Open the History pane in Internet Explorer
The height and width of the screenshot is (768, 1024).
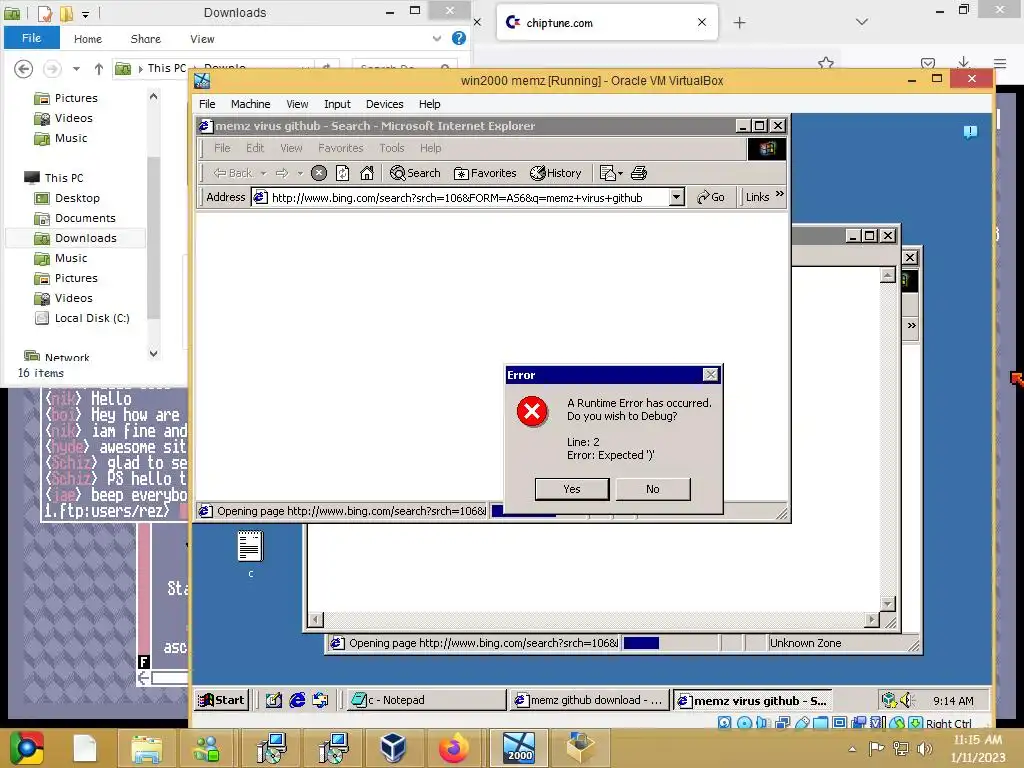556,173
